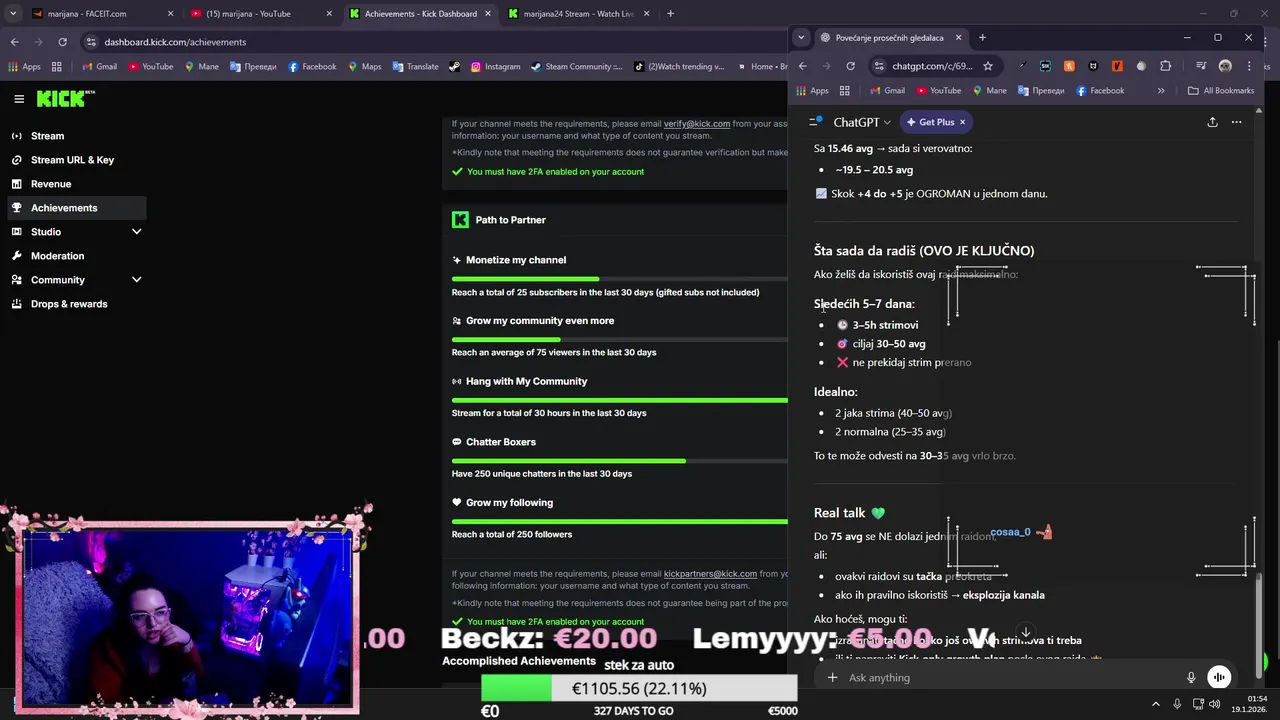
Task: Click ChatGPT dictate microphone icon
Action: pos(1191,678)
